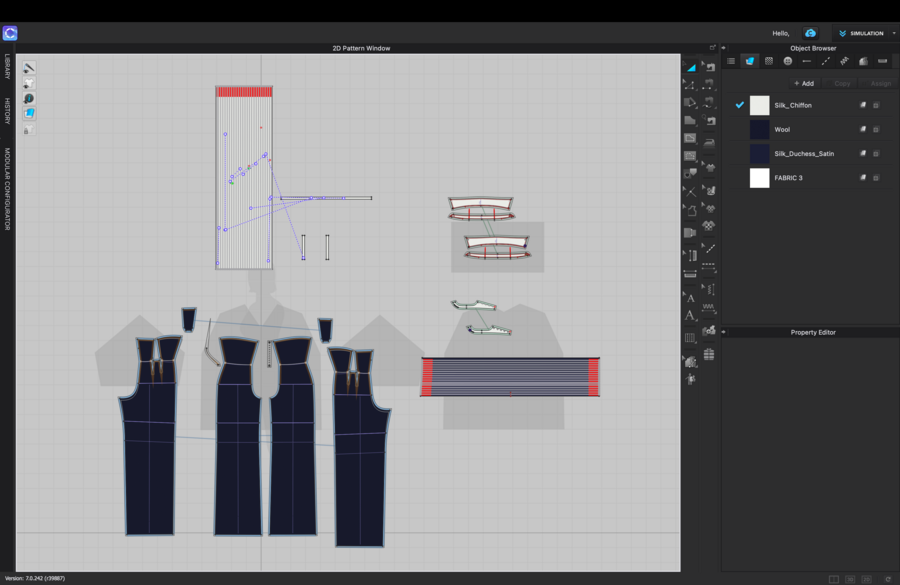900x585 pixels.
Task: Open the Scene list tab in Object Browser
Action: (731, 61)
